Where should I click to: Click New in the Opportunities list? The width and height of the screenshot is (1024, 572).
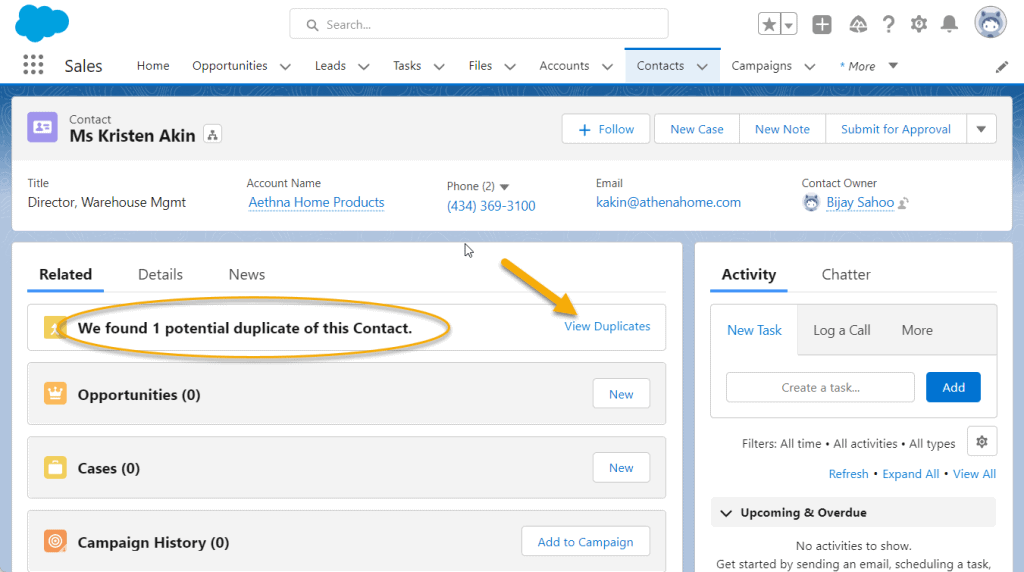pos(621,394)
